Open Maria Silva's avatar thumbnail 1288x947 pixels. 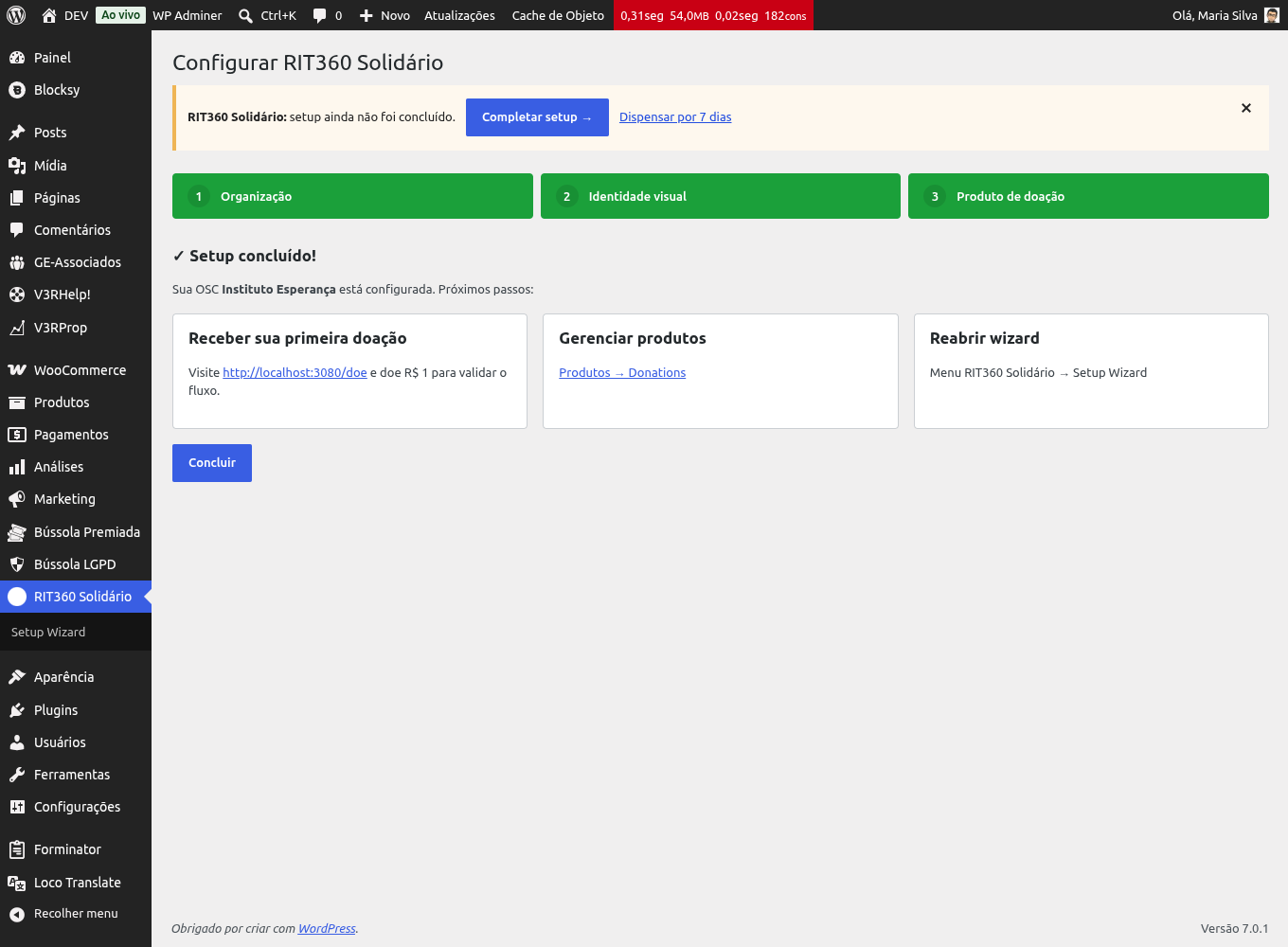(1272, 15)
